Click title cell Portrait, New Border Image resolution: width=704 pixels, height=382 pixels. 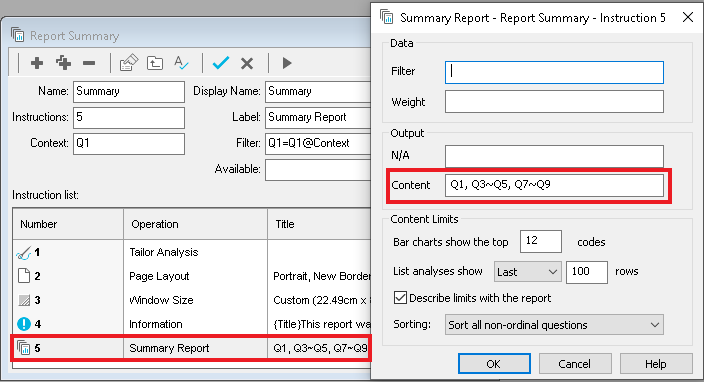321,276
